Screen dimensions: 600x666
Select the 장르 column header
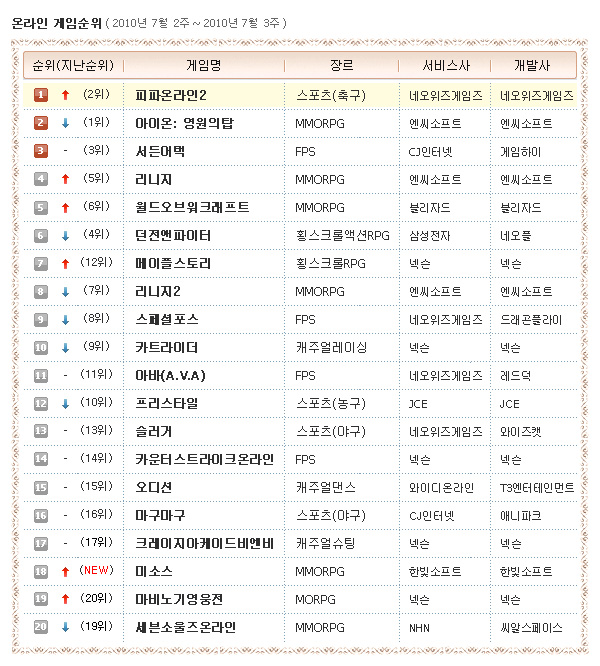click(341, 66)
